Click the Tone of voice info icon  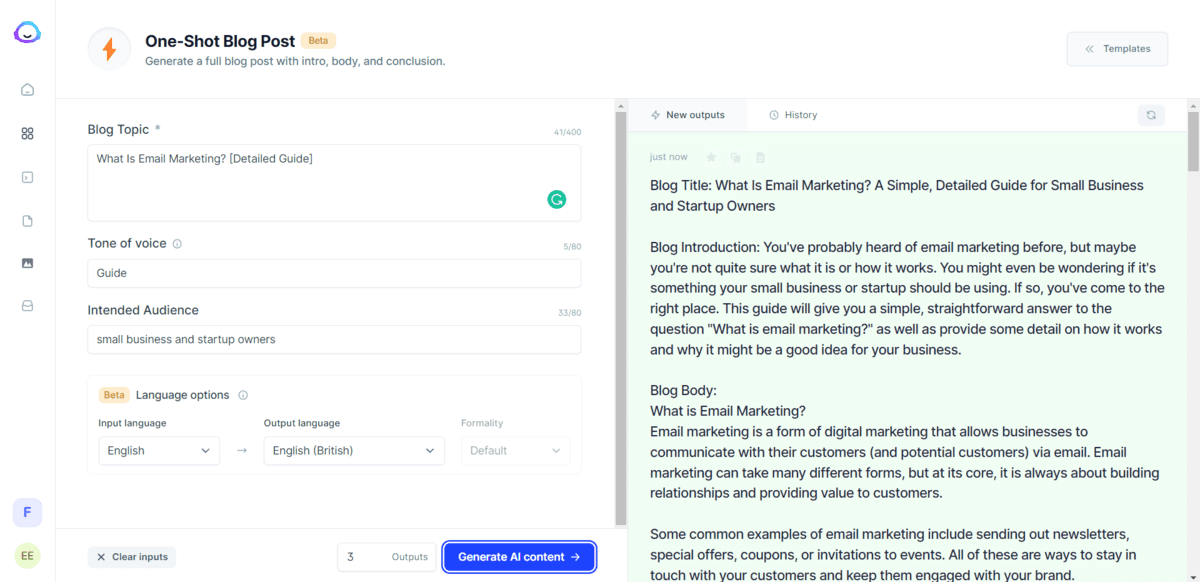point(177,243)
